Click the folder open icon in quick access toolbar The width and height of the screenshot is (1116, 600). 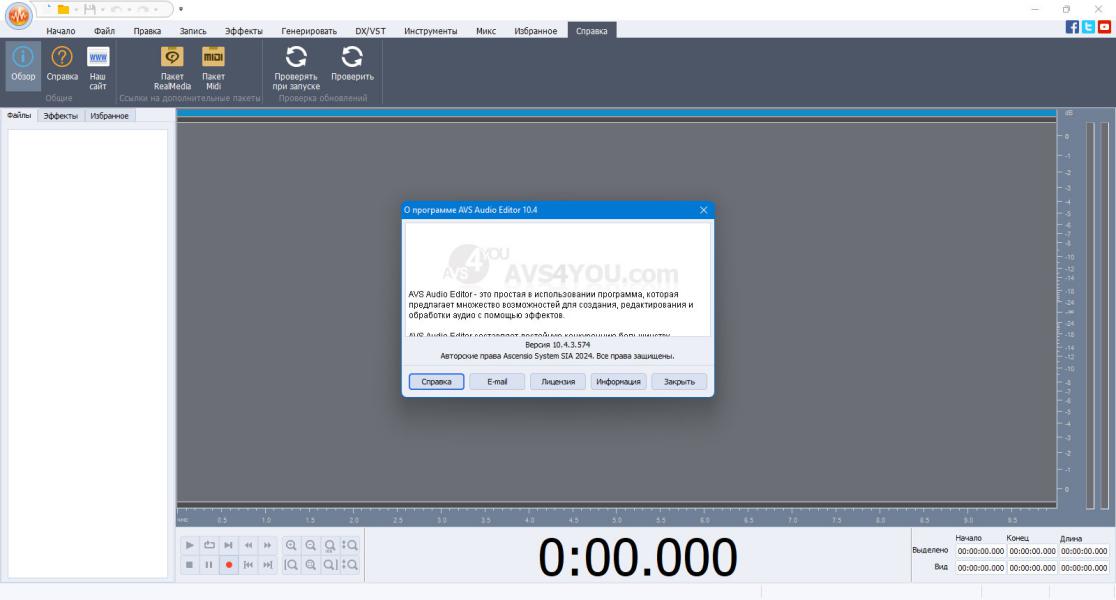pos(63,9)
